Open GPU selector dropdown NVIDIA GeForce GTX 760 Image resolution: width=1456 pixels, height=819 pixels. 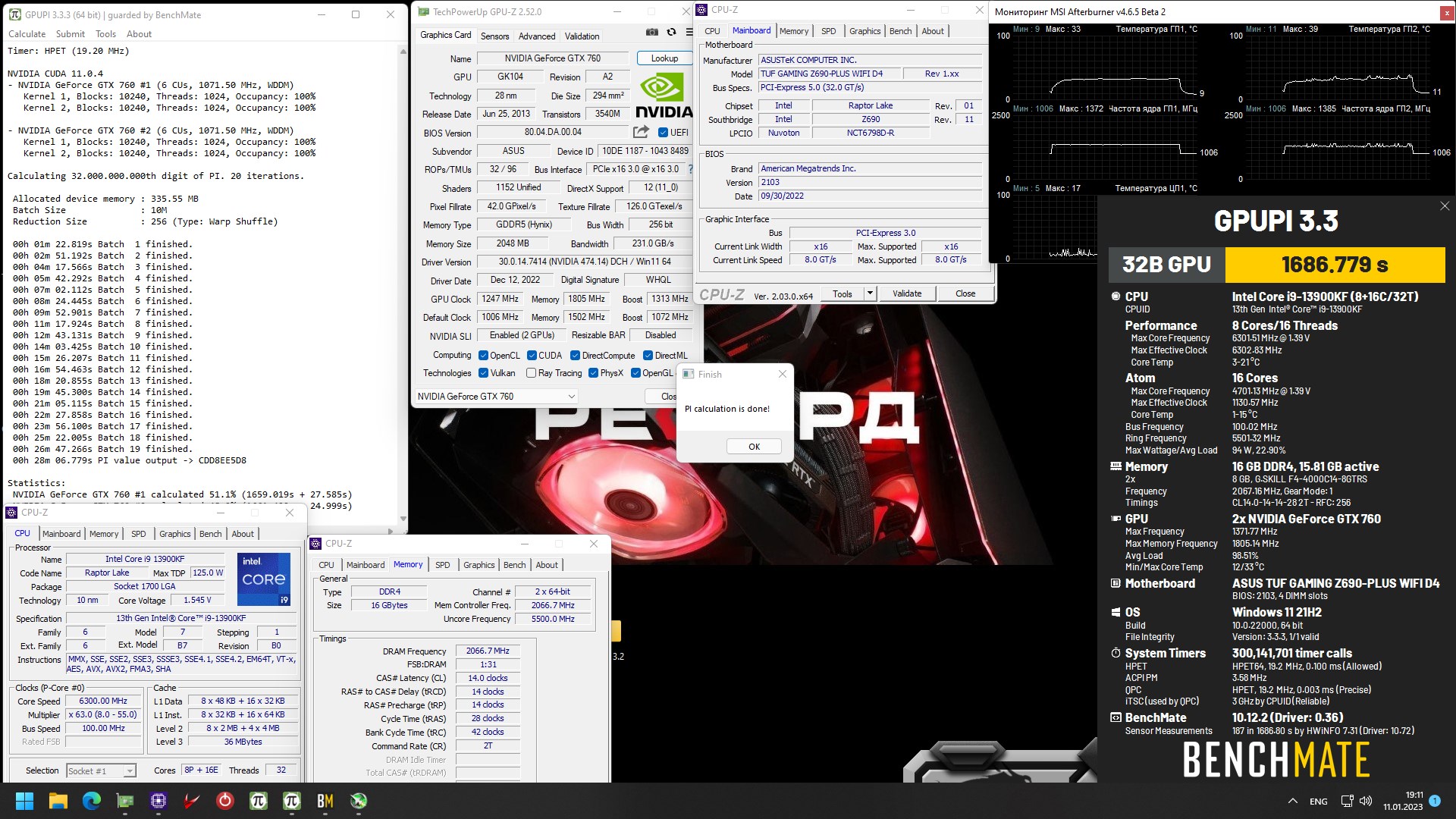[x=496, y=396]
